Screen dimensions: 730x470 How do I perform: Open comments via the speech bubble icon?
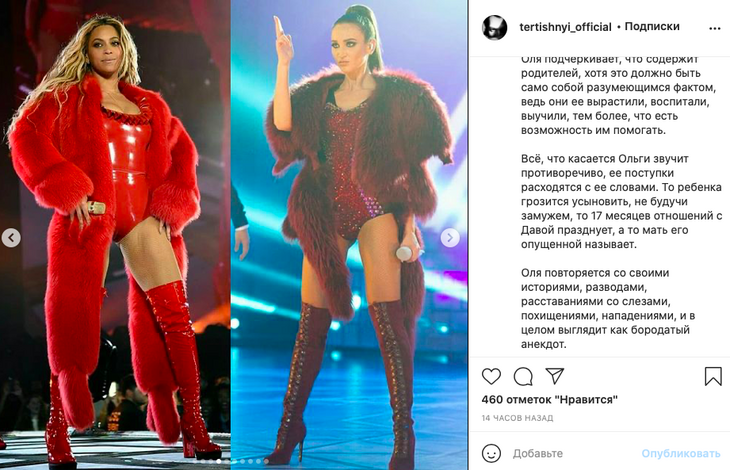(x=523, y=376)
